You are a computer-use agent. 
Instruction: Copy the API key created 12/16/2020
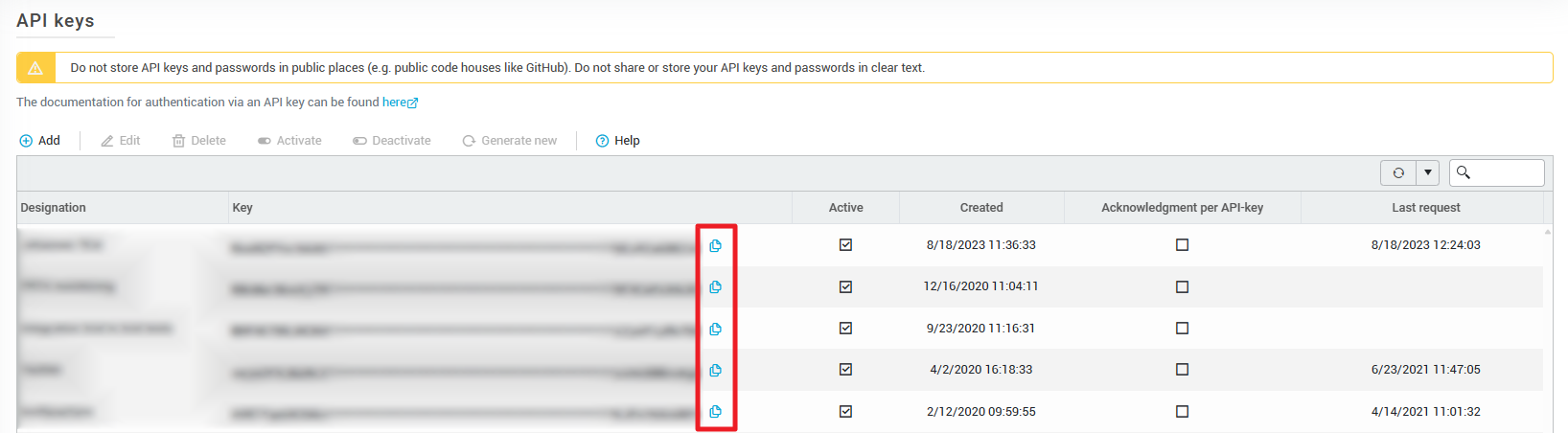pos(715,287)
